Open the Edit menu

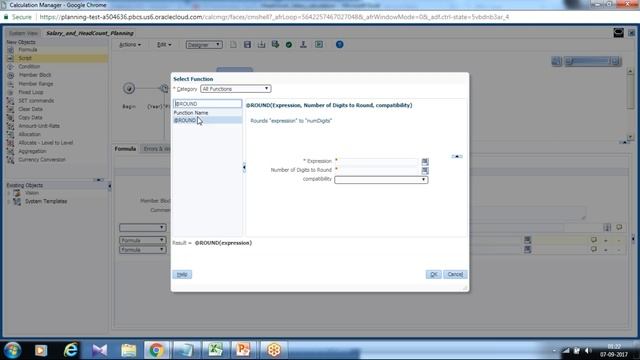(164, 44)
